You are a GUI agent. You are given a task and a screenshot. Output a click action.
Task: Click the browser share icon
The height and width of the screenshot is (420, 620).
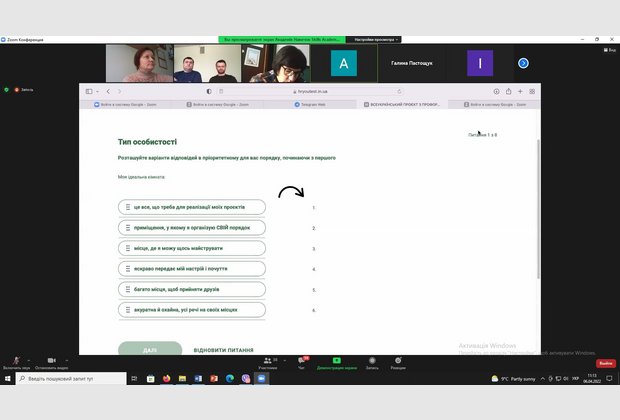coord(508,91)
